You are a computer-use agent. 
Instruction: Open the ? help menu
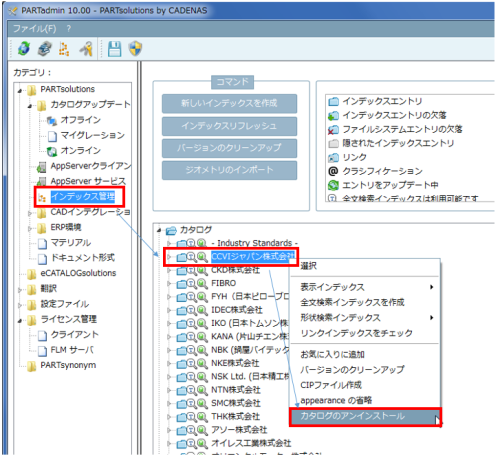pyautogui.click(x=69, y=29)
